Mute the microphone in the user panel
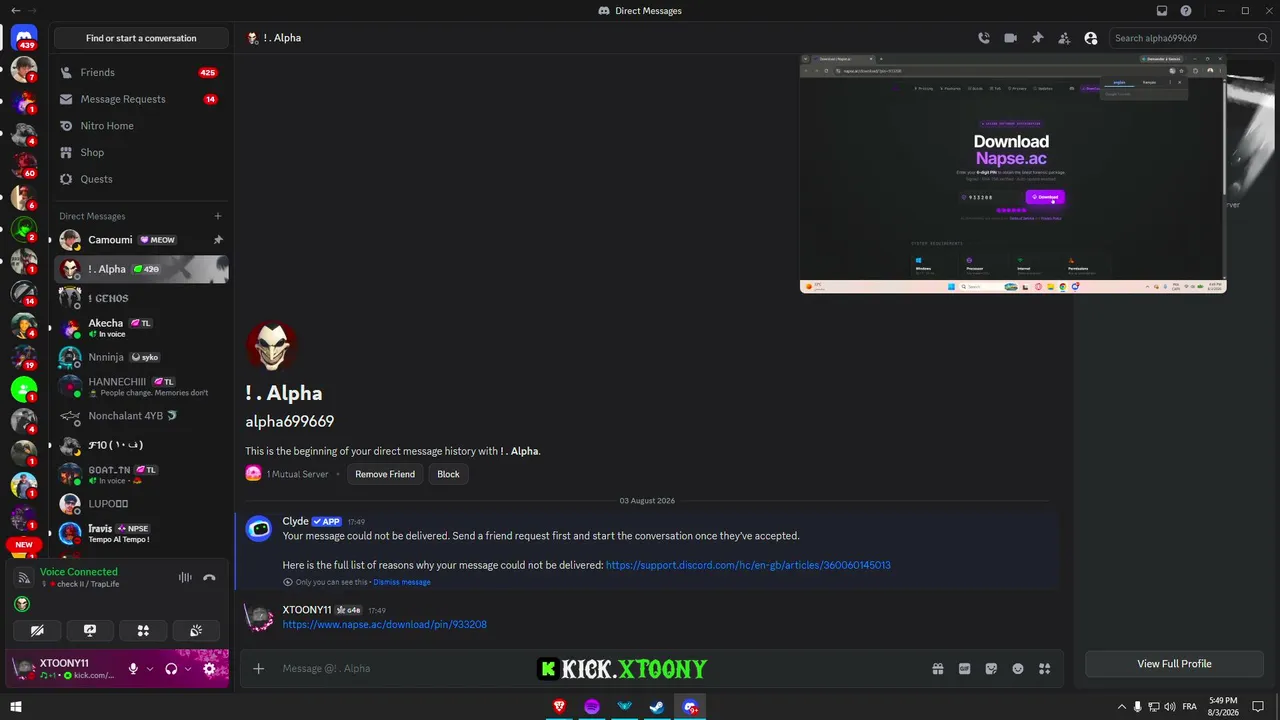The image size is (1280, 720). click(x=133, y=669)
